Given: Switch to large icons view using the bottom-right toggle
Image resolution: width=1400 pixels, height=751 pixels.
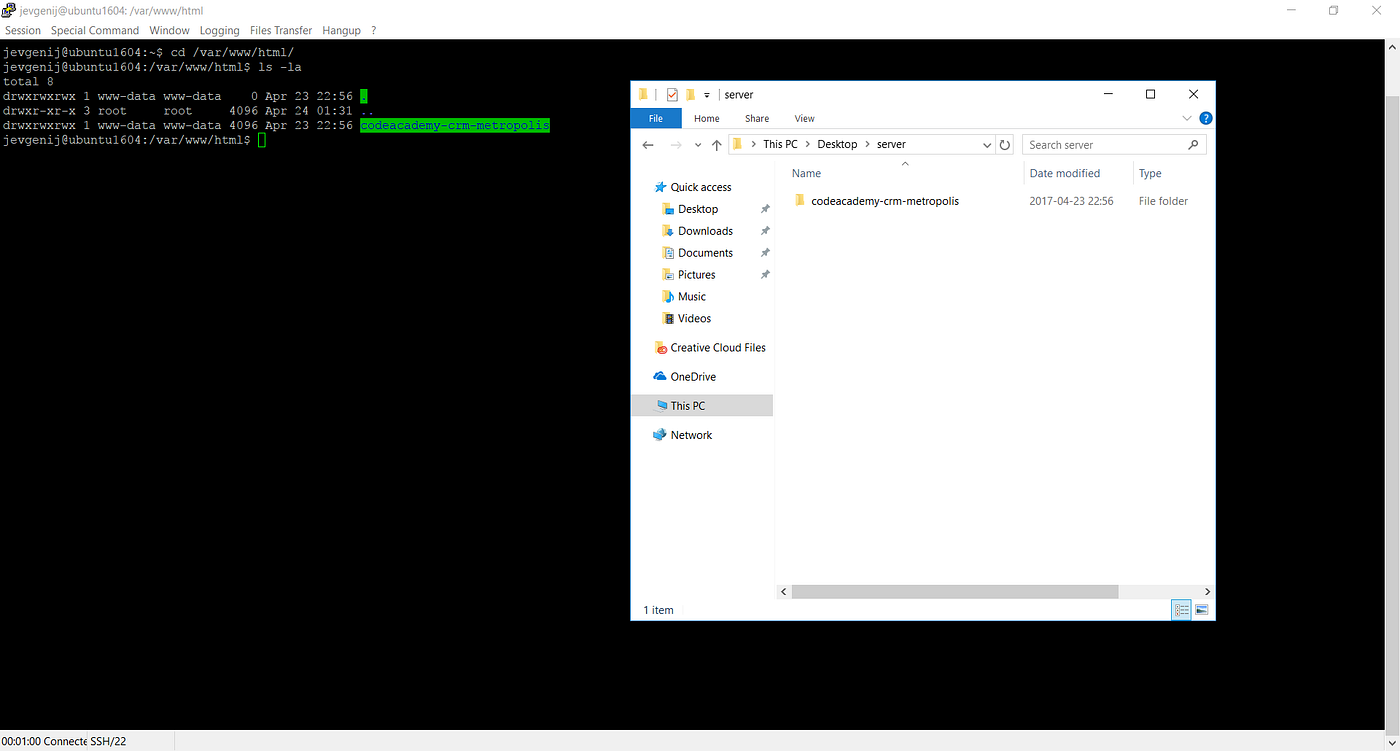Looking at the screenshot, I should pos(1201,609).
